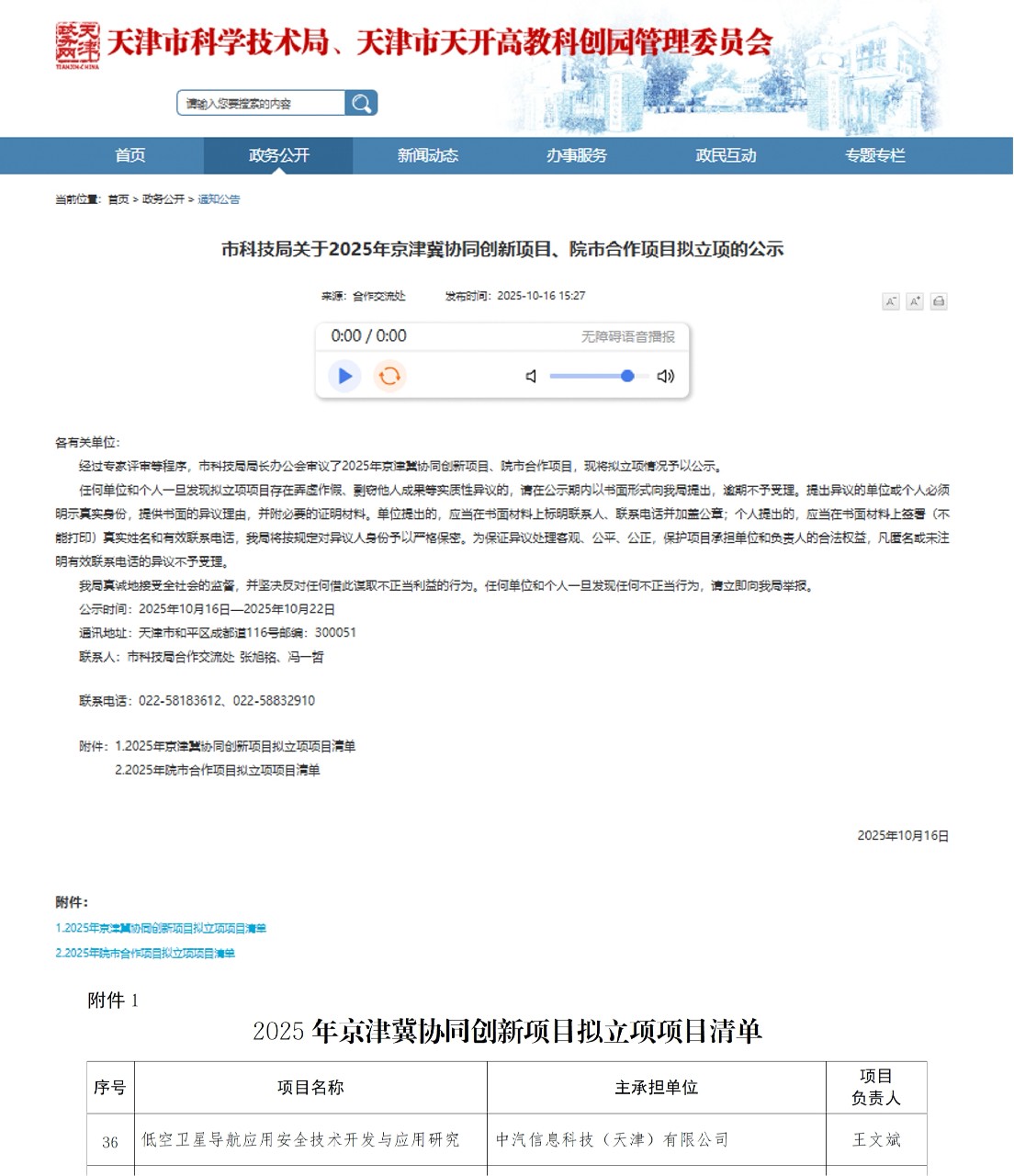Adjust the audio volume slider
1014x1176 pixels.
pos(627,377)
